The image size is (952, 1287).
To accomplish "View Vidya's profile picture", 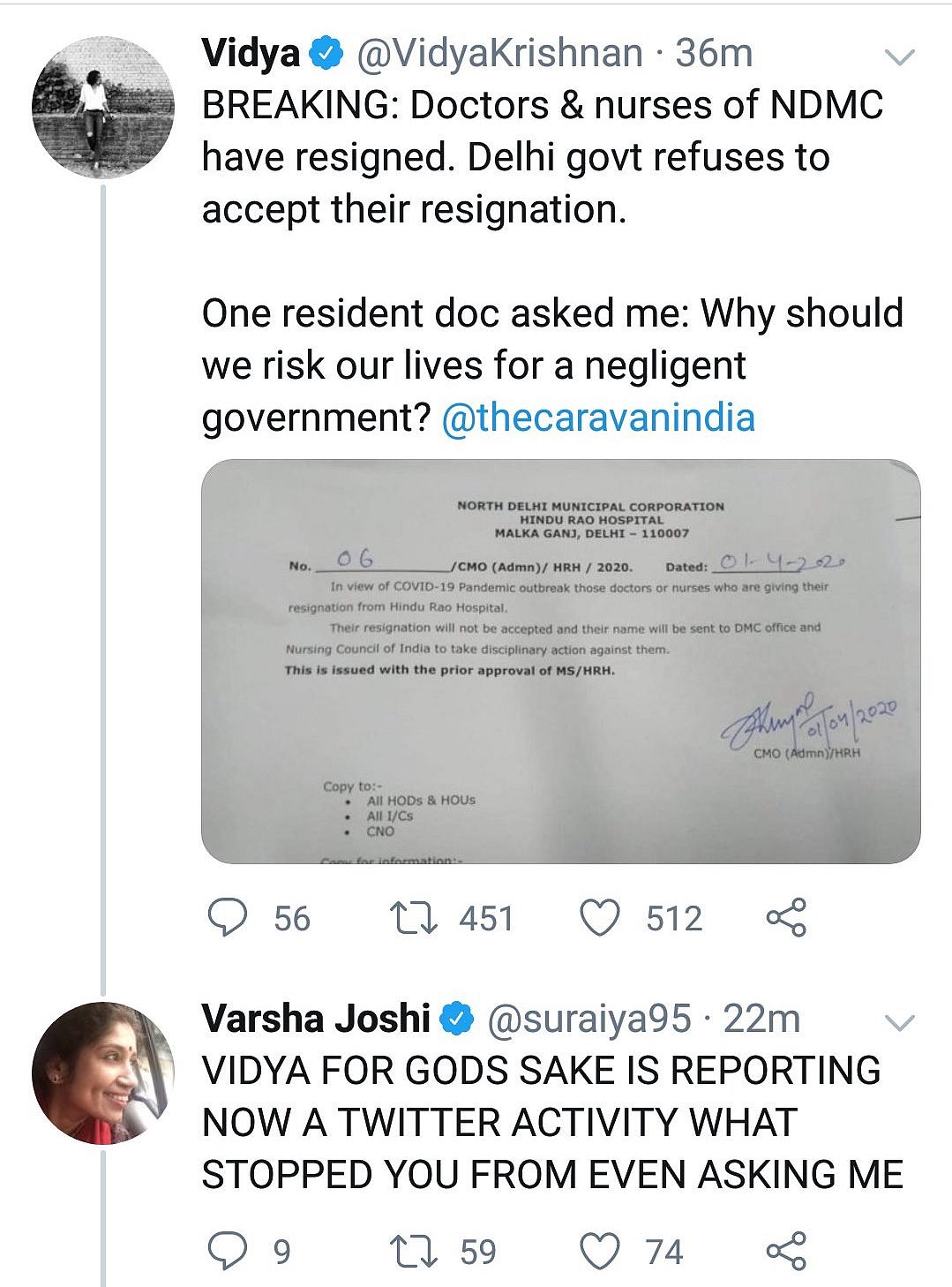I will (x=103, y=108).
